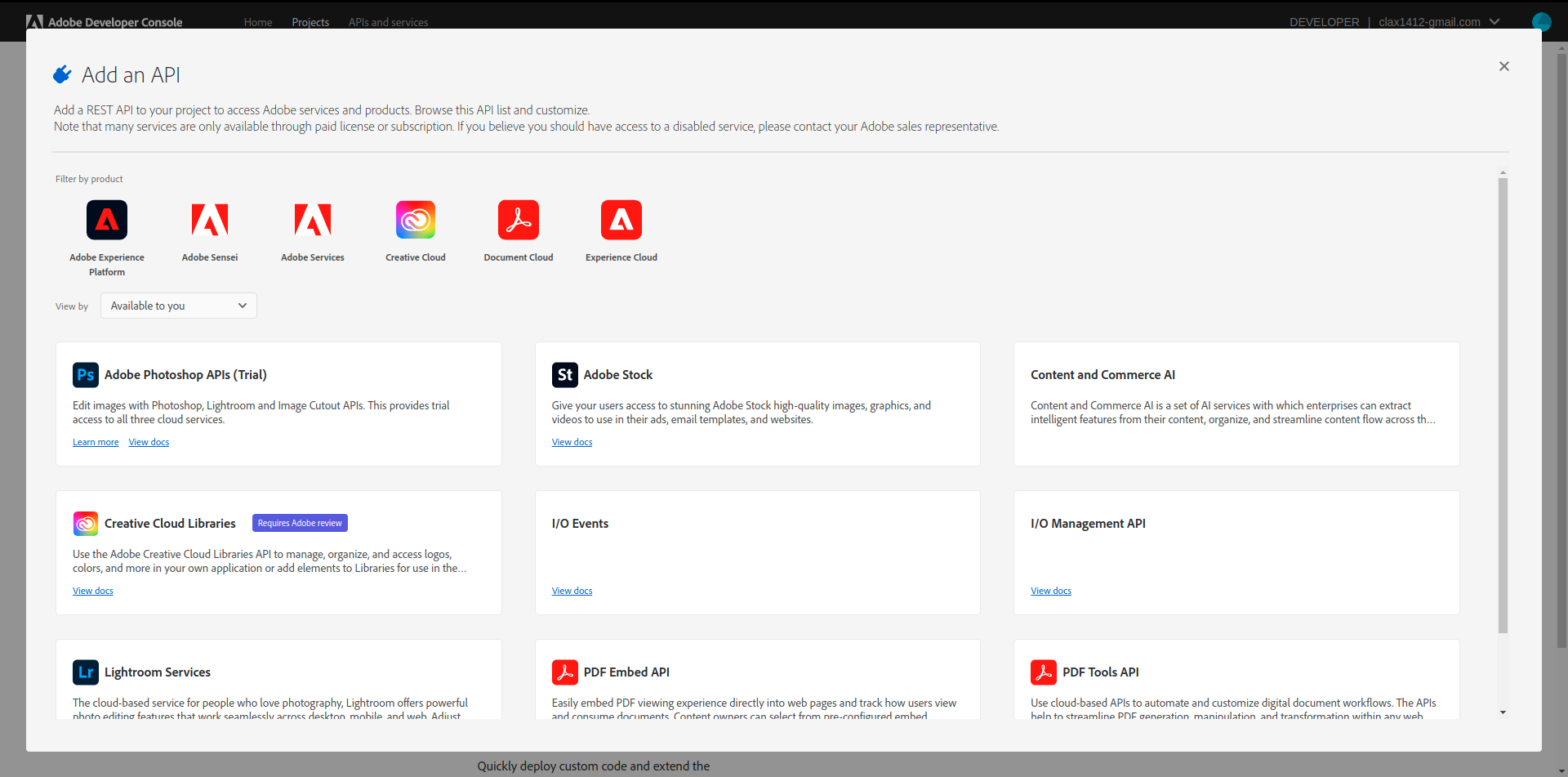Select the PDF Tools API card title

(1101, 672)
